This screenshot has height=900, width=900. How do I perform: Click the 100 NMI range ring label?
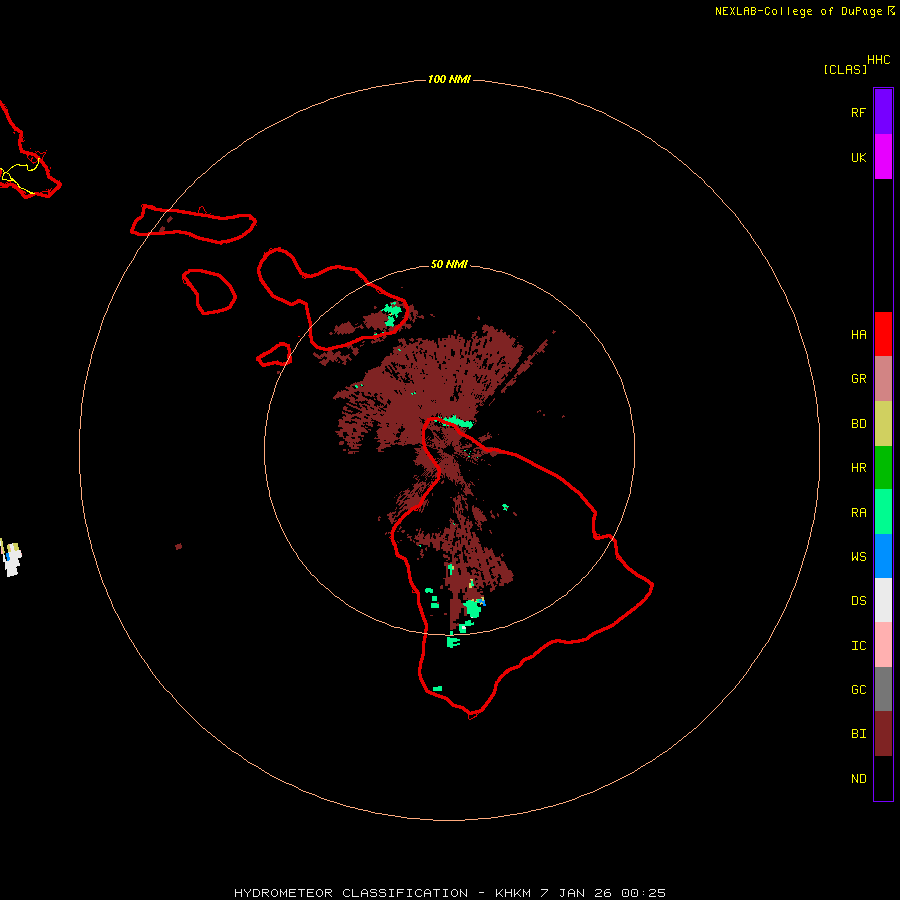coord(449,79)
